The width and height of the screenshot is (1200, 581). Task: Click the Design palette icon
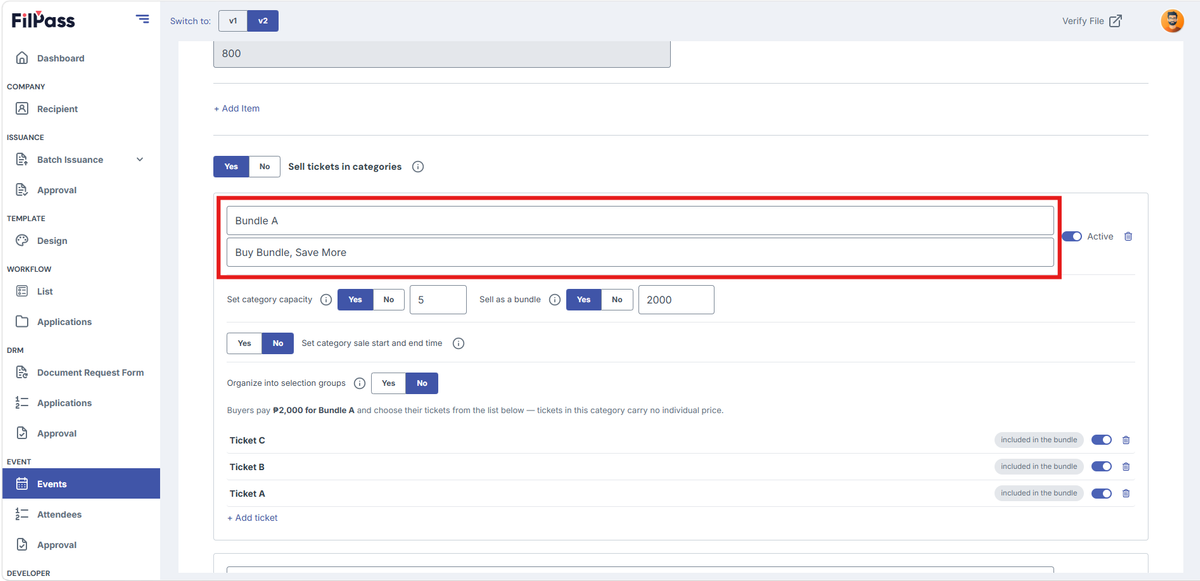pyautogui.click(x=22, y=240)
